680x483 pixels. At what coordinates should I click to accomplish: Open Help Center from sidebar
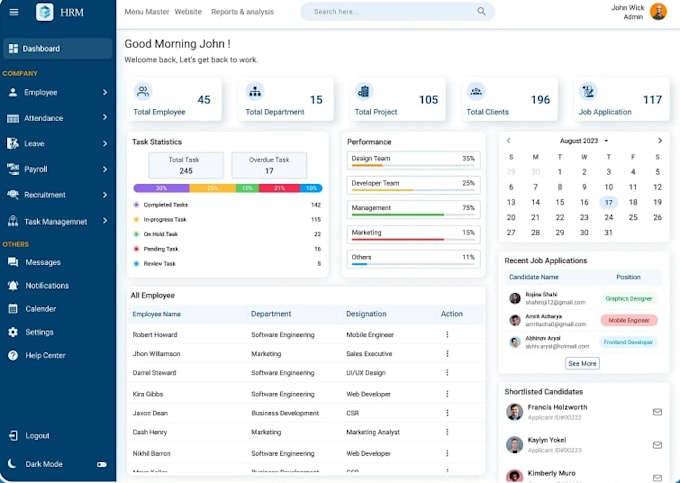pos(45,356)
